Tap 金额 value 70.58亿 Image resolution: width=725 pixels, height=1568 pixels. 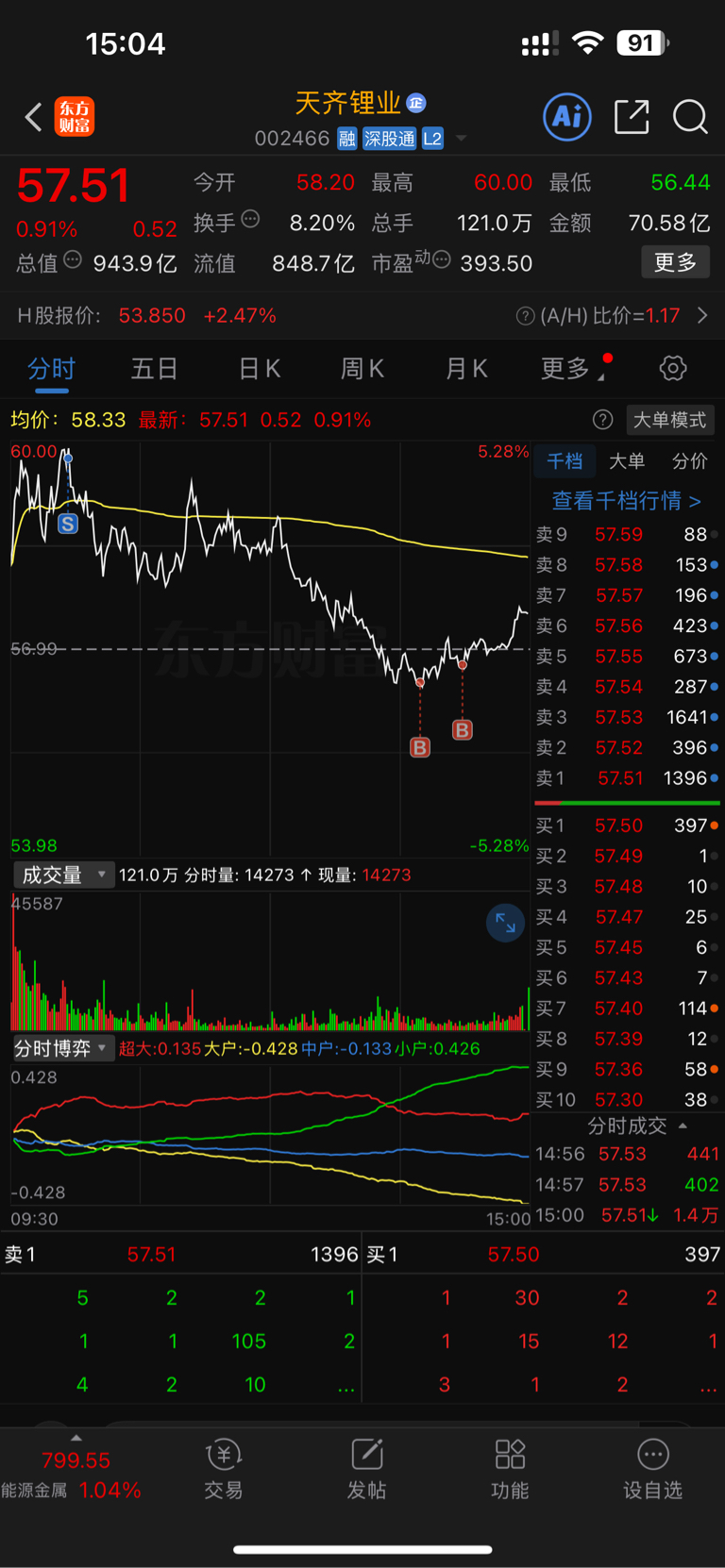(x=669, y=224)
